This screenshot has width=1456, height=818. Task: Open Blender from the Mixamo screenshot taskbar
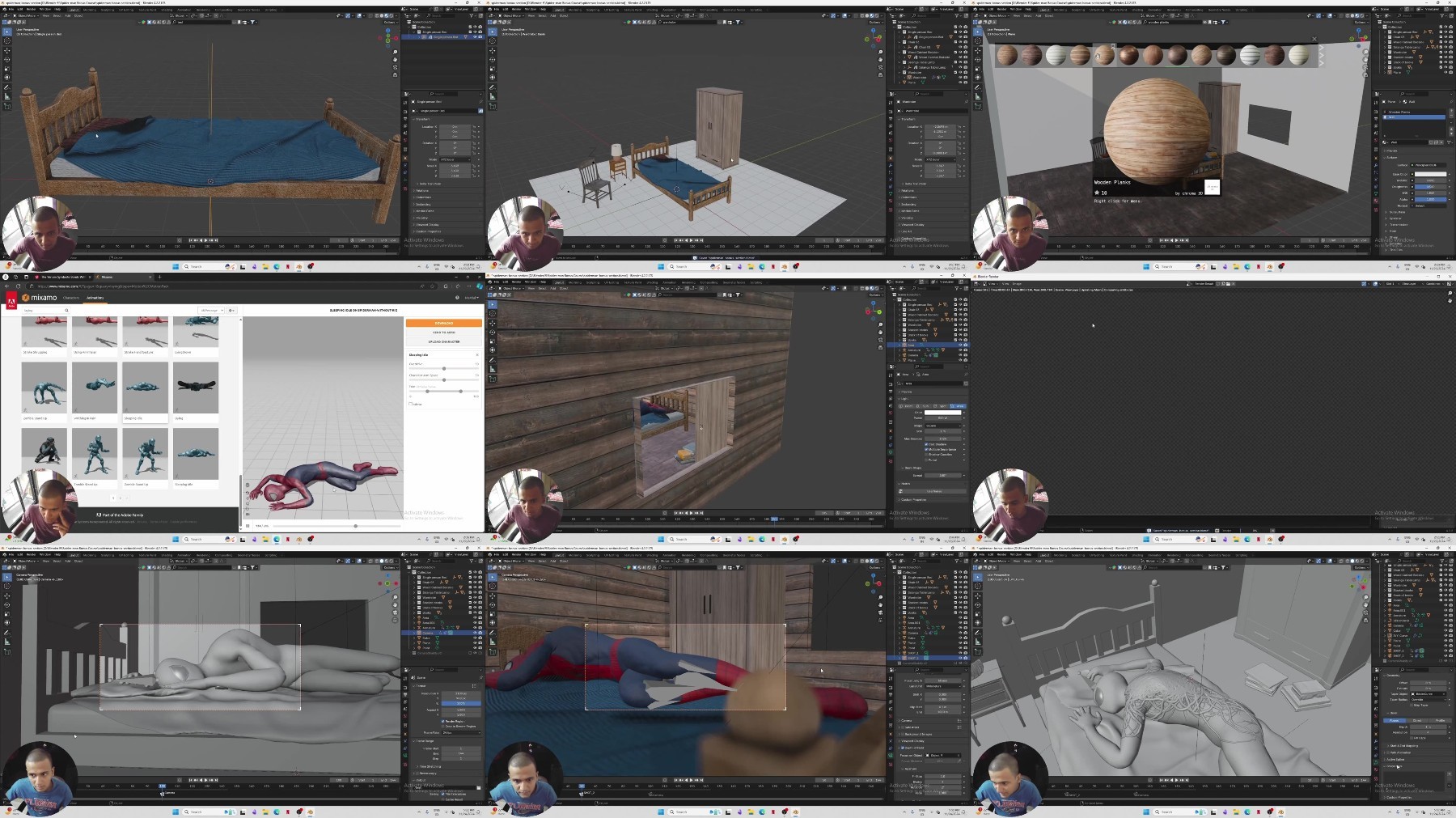[299, 539]
